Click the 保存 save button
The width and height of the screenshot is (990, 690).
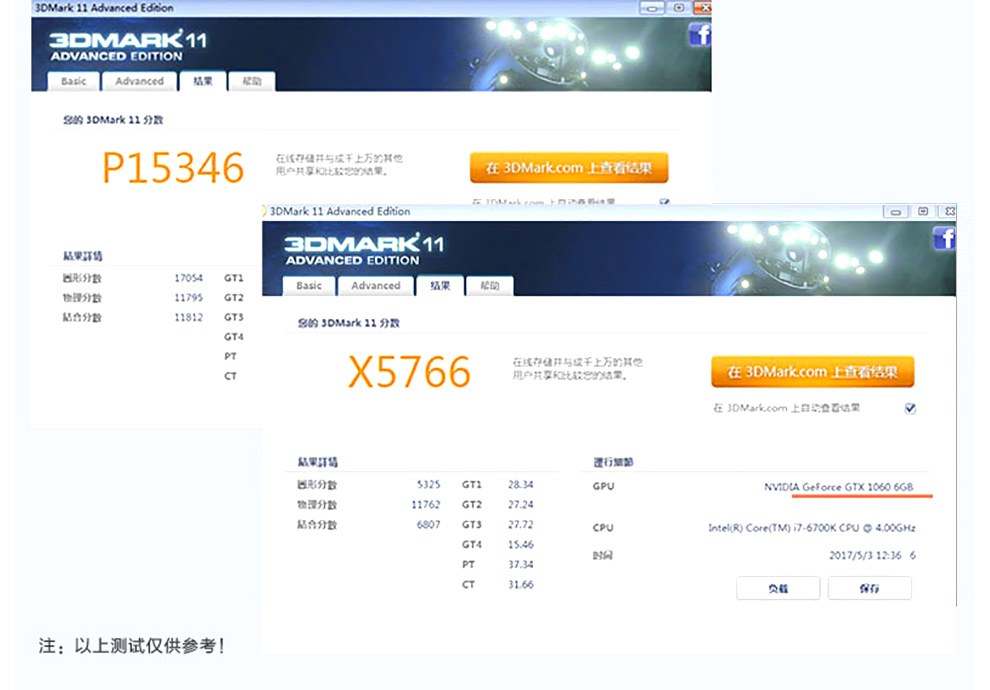click(x=869, y=588)
